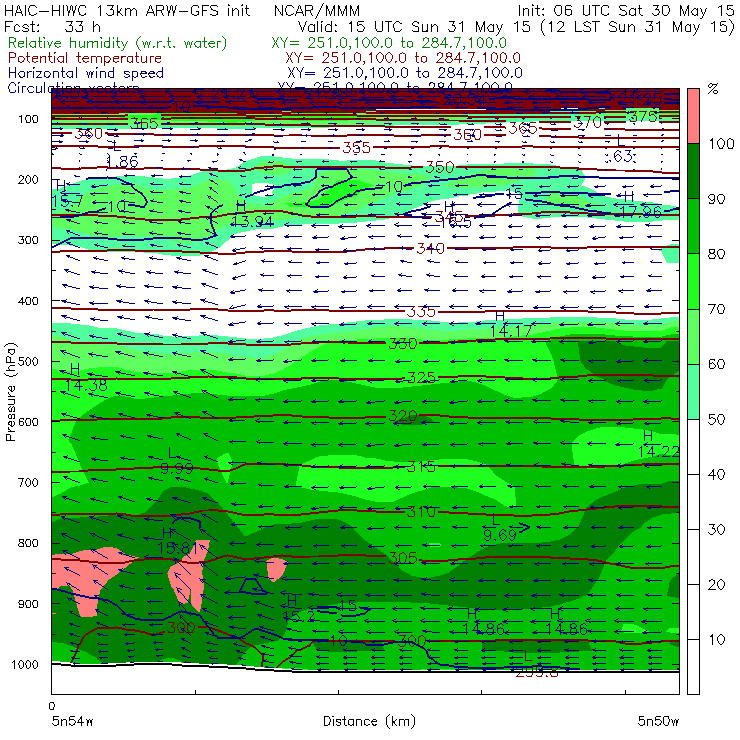Click the 305 potential temperature contour label
This screenshot has height=740, width=740.
click(403, 558)
